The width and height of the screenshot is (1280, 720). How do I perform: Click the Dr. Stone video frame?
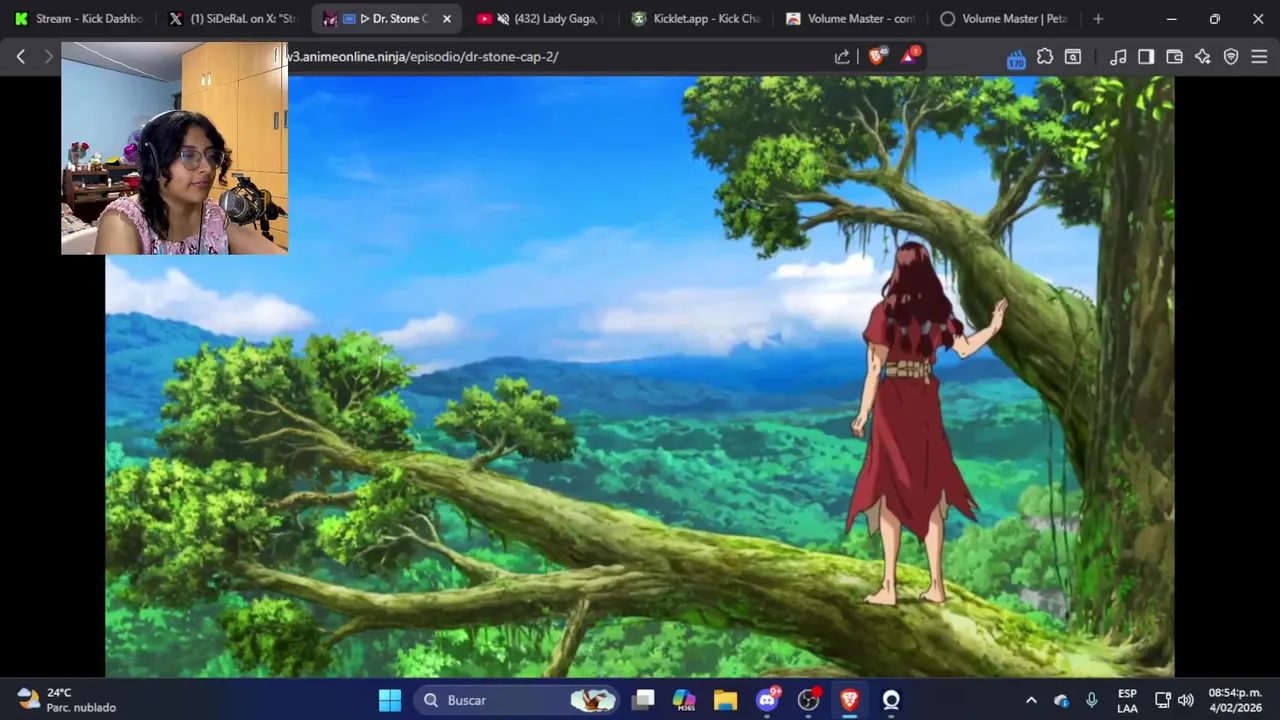pos(640,377)
